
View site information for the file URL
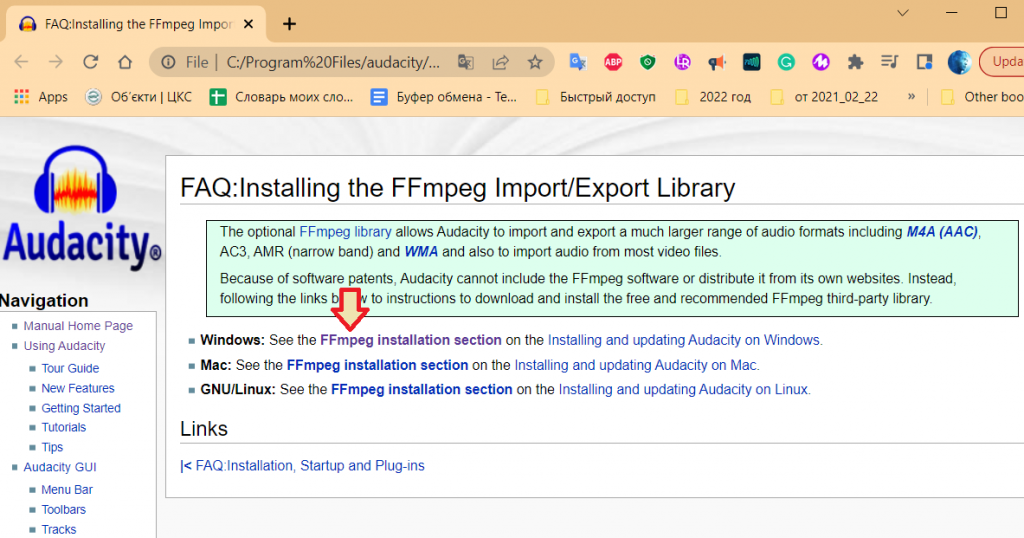click(168, 62)
